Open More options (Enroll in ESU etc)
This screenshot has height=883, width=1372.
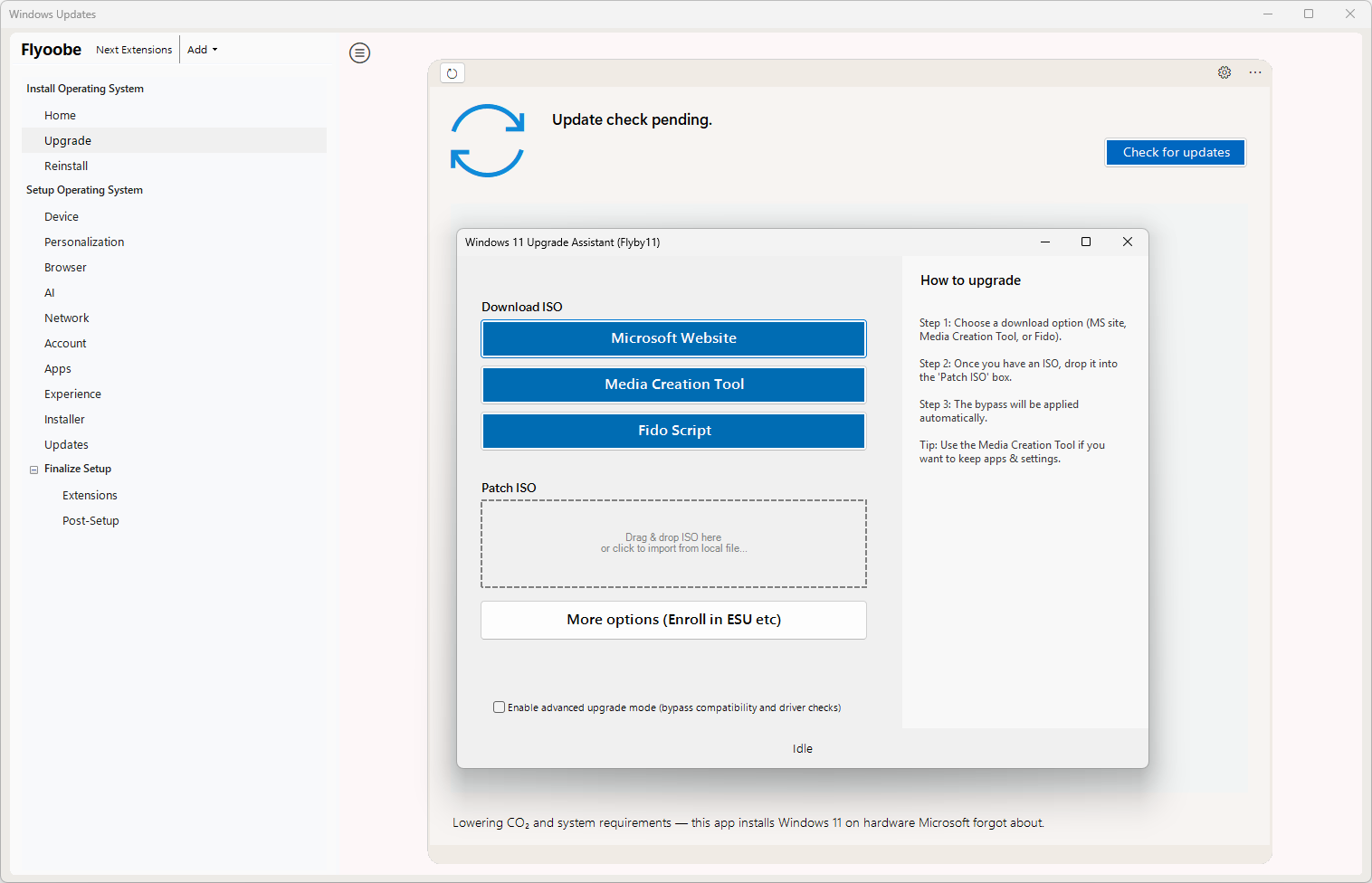click(673, 620)
